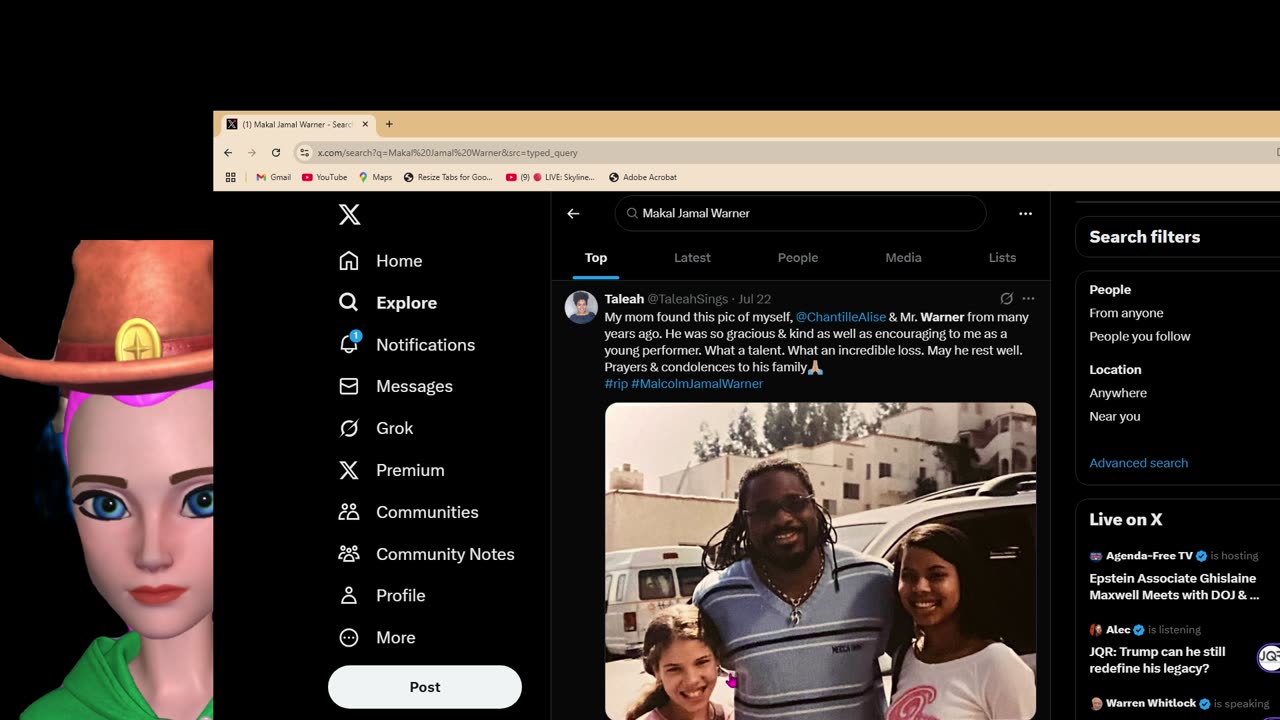Open the Jul 22 post timestamp

[x=754, y=299]
